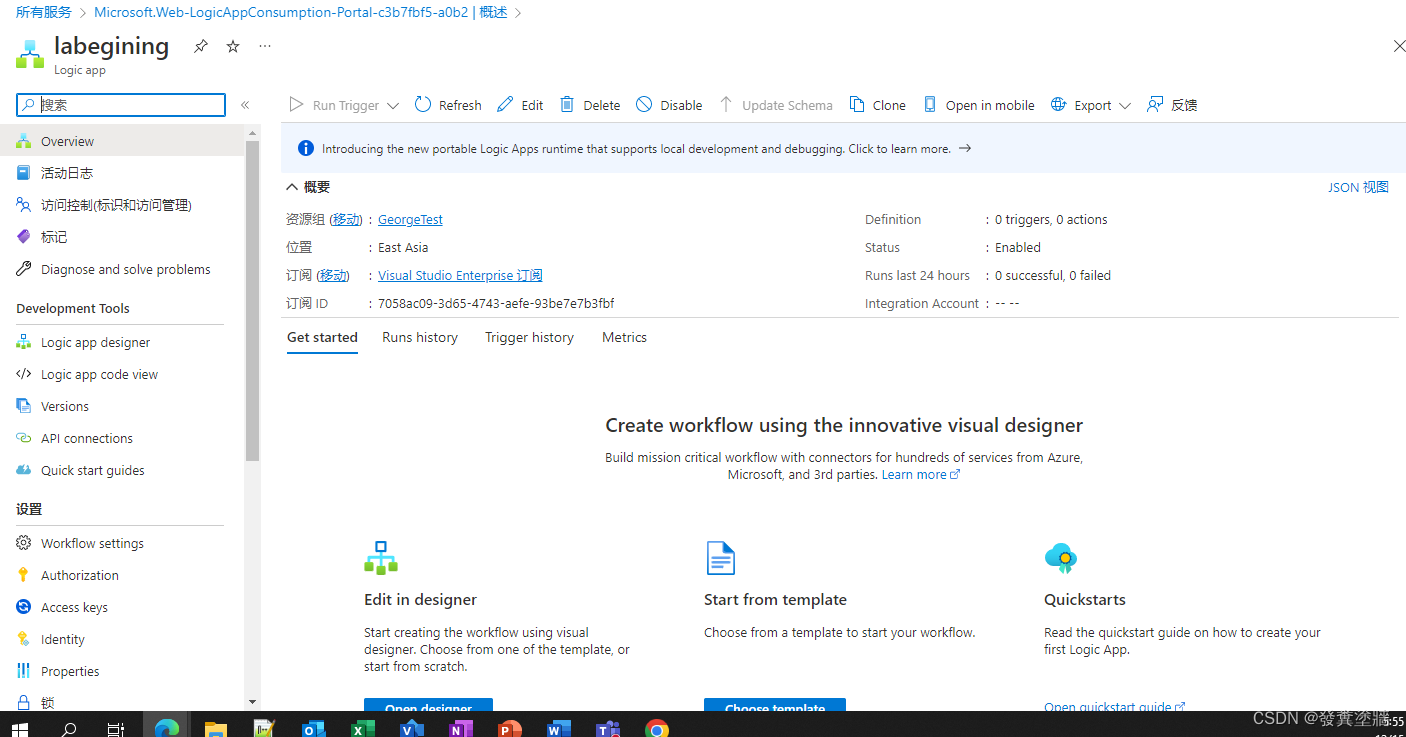
Task: Open the more options ellipsis next to the title
Action: (265, 46)
